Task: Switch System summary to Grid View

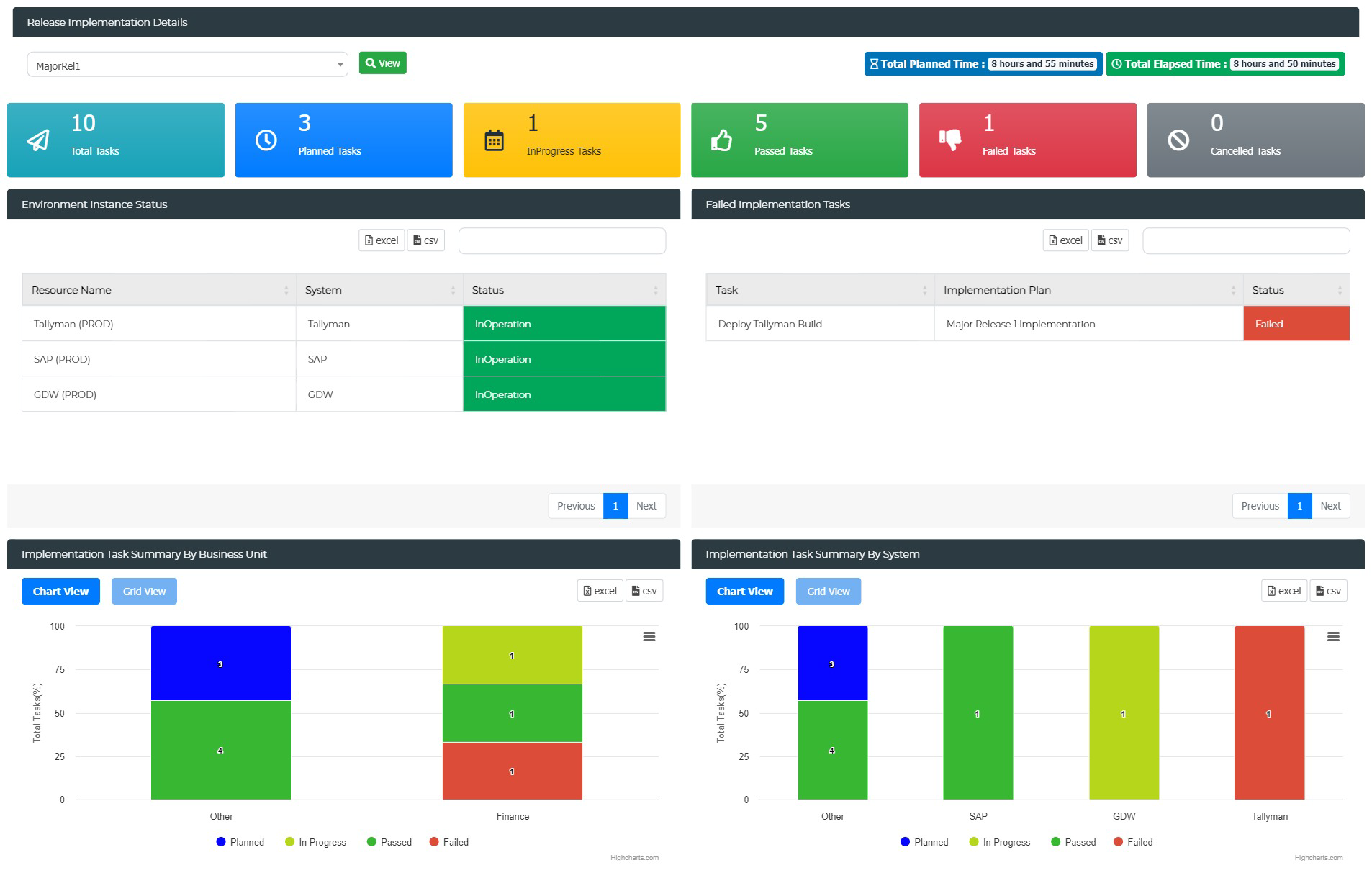Action: pos(828,592)
